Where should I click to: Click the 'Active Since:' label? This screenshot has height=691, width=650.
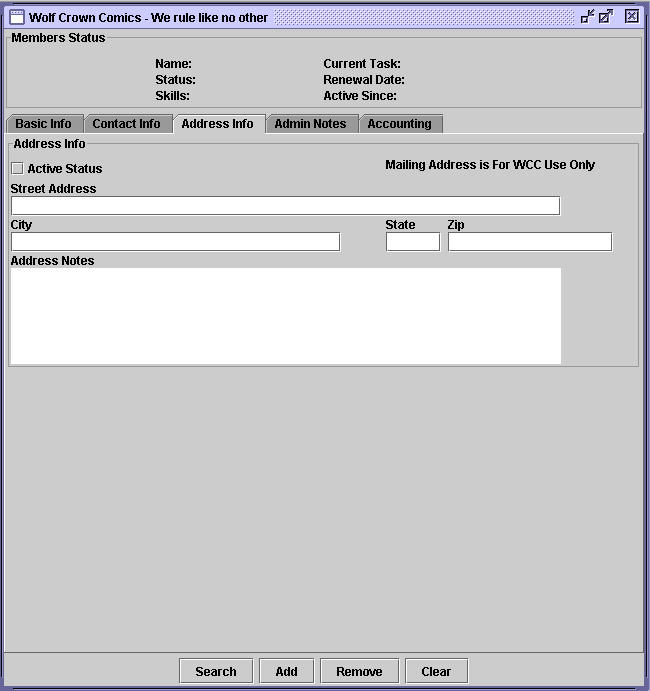tap(360, 96)
